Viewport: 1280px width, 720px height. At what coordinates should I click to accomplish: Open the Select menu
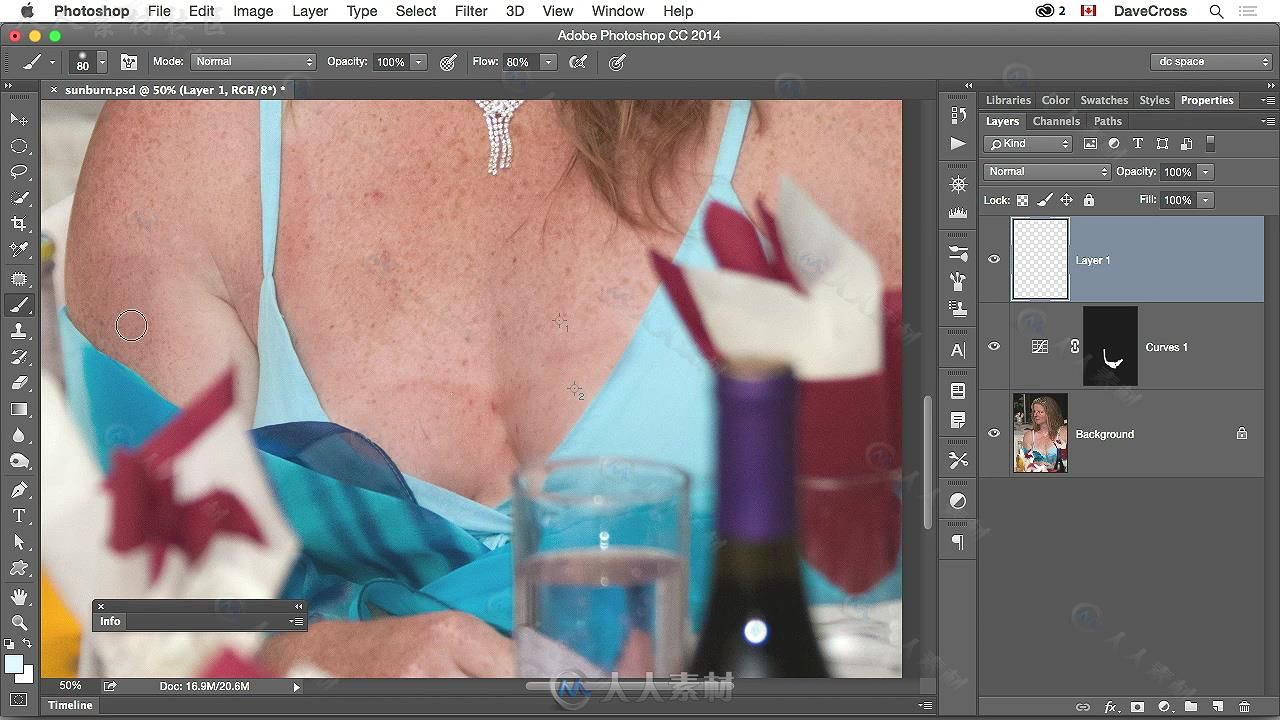tap(415, 11)
